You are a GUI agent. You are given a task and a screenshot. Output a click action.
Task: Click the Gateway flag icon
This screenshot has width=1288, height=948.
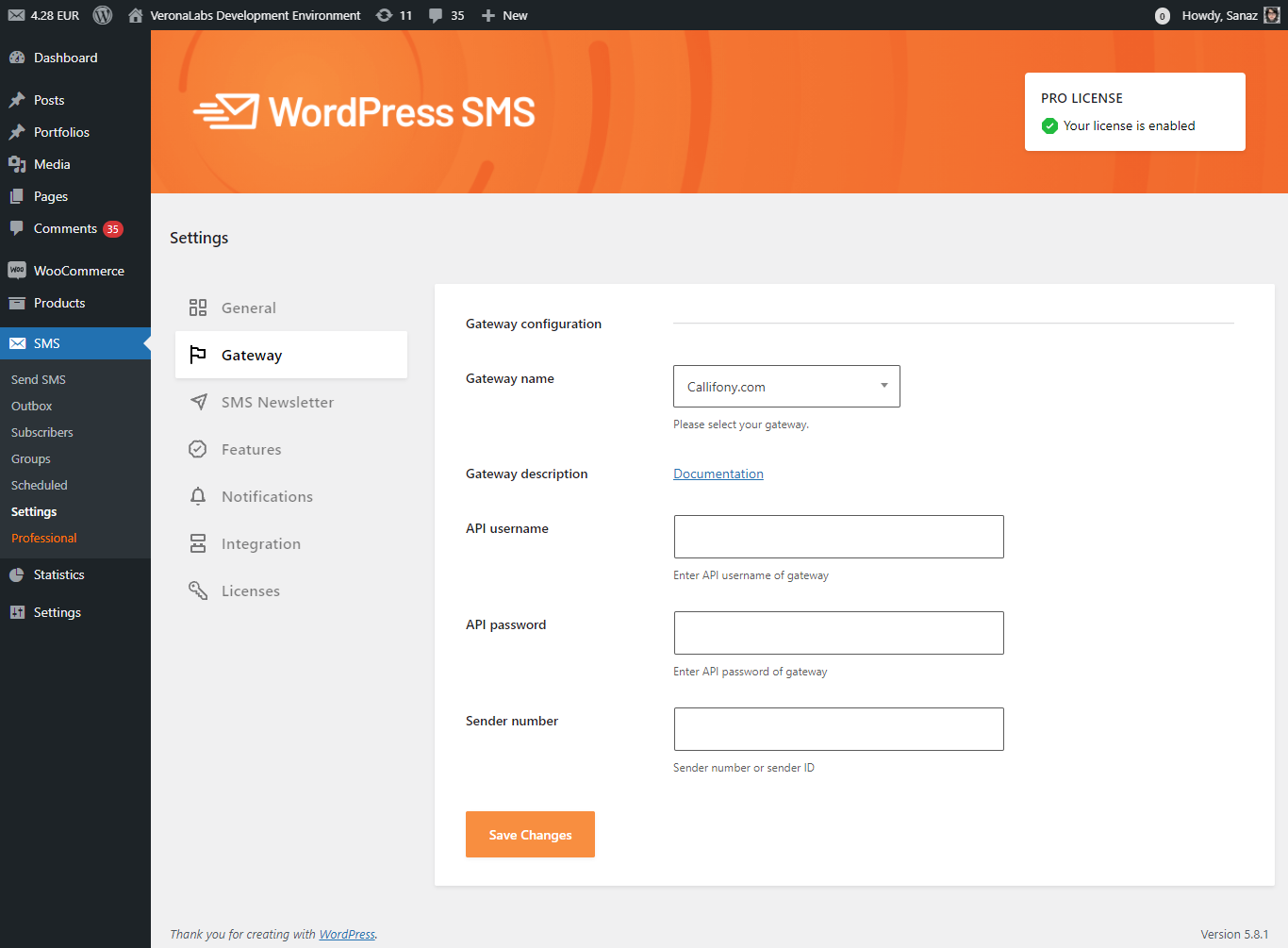[198, 355]
